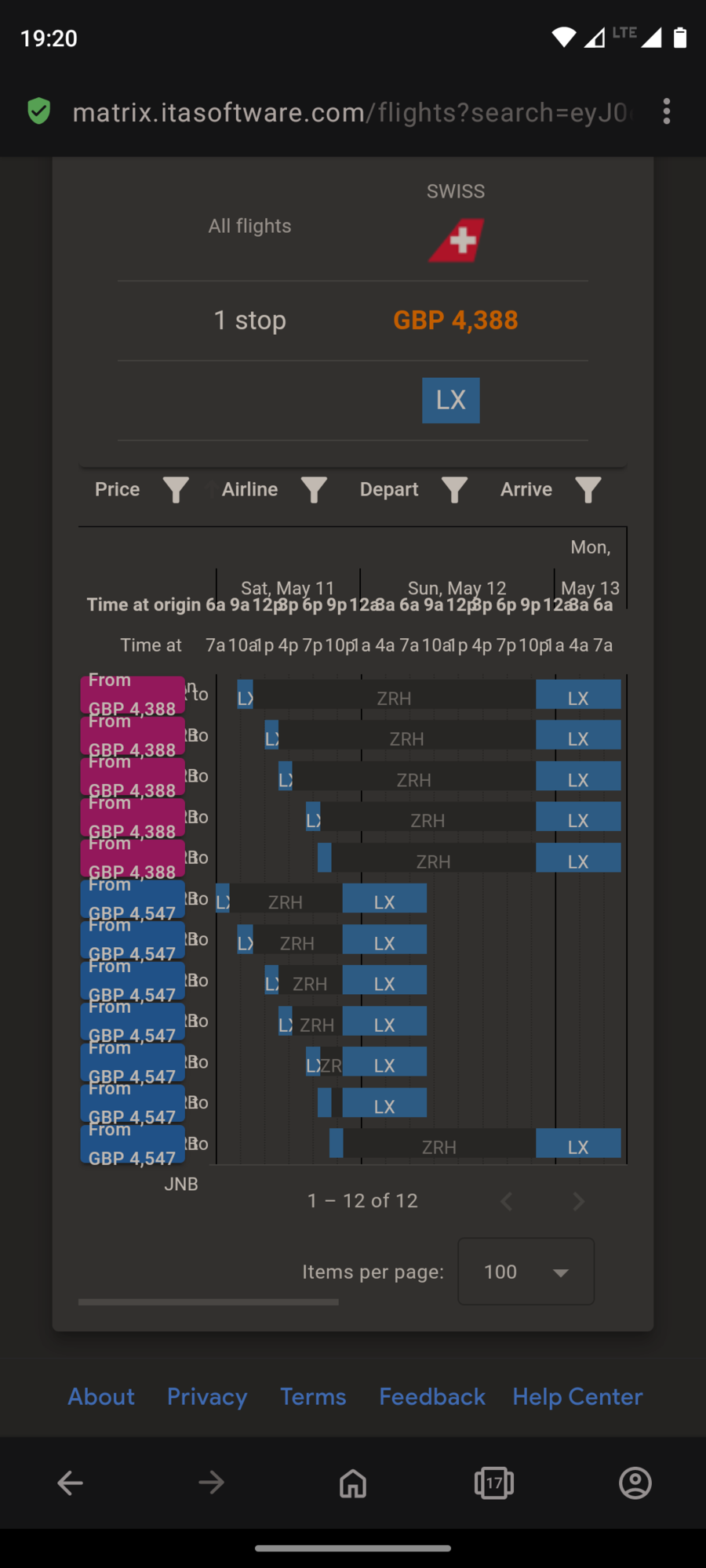Tap the secure site shield icon
This screenshot has width=706, height=1568.
(38, 112)
